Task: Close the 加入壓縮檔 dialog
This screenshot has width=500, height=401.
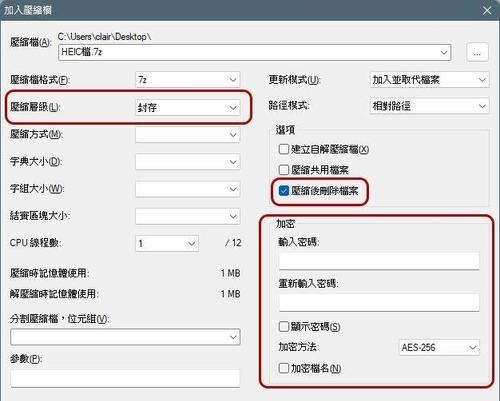Action: pos(487,11)
